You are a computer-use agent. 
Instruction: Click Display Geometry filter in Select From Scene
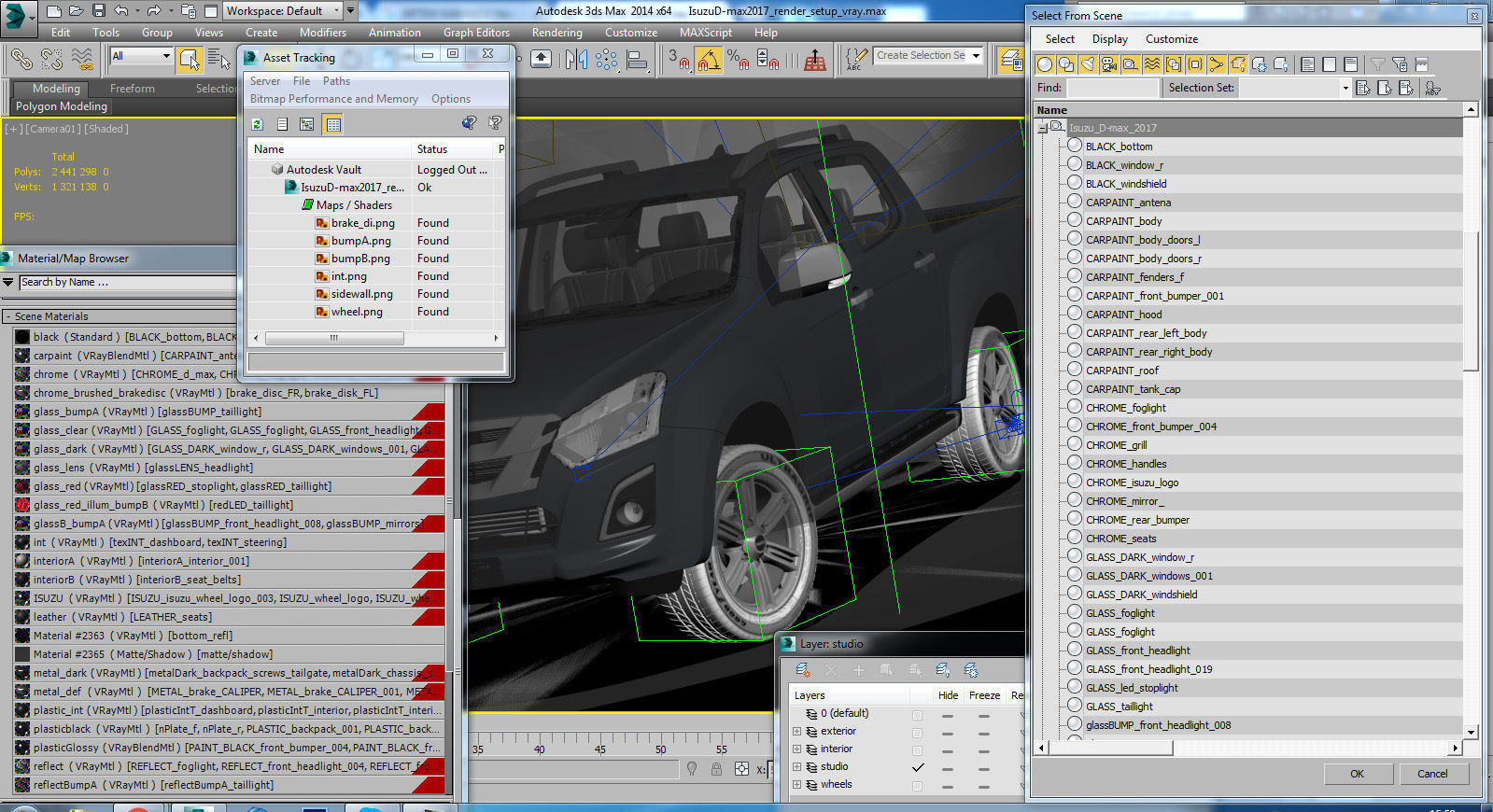point(1045,64)
